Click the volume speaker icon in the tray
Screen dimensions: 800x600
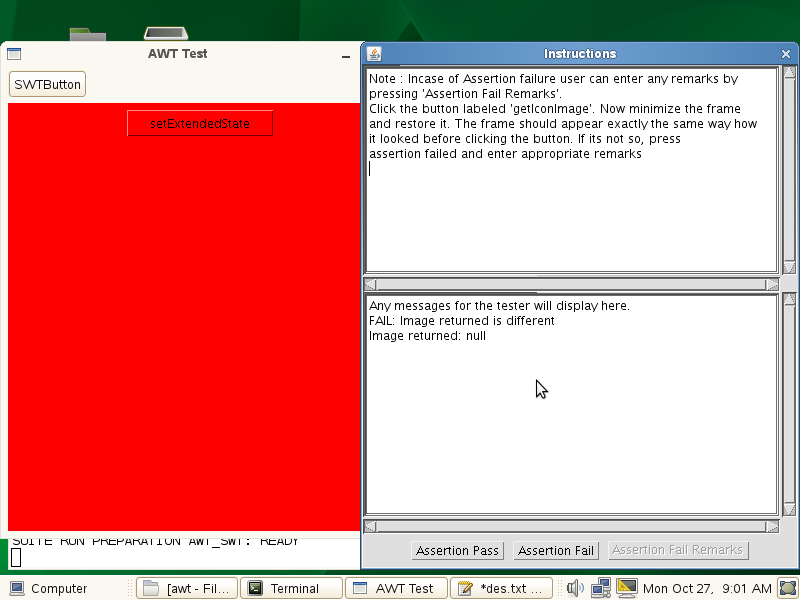pos(575,588)
